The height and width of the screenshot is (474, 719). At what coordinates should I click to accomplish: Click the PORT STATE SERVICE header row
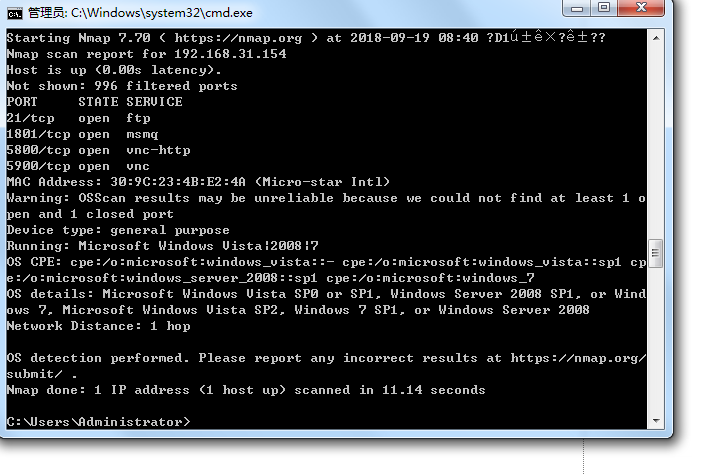pos(94,102)
